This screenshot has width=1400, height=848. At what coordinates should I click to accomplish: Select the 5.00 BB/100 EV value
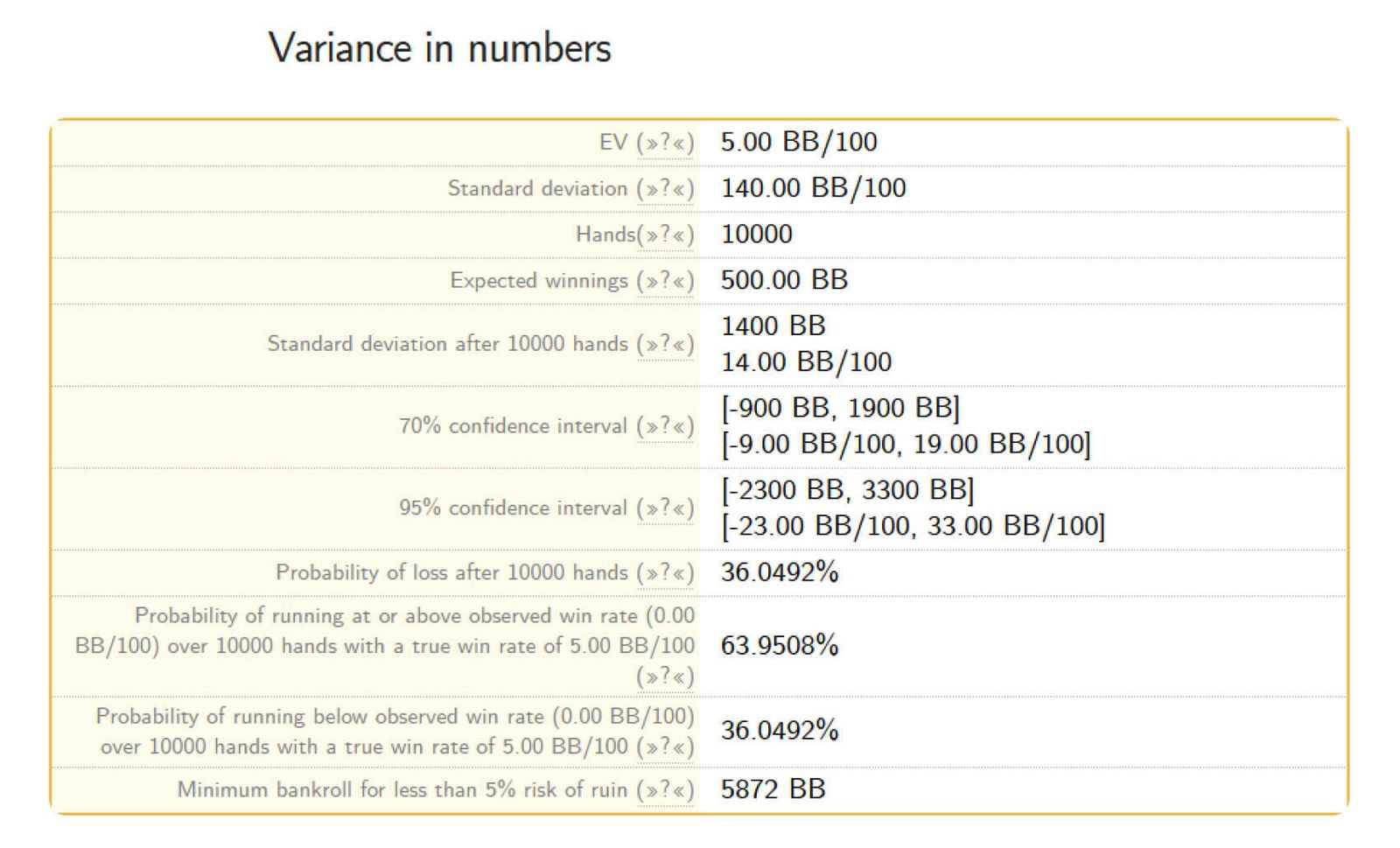click(798, 142)
